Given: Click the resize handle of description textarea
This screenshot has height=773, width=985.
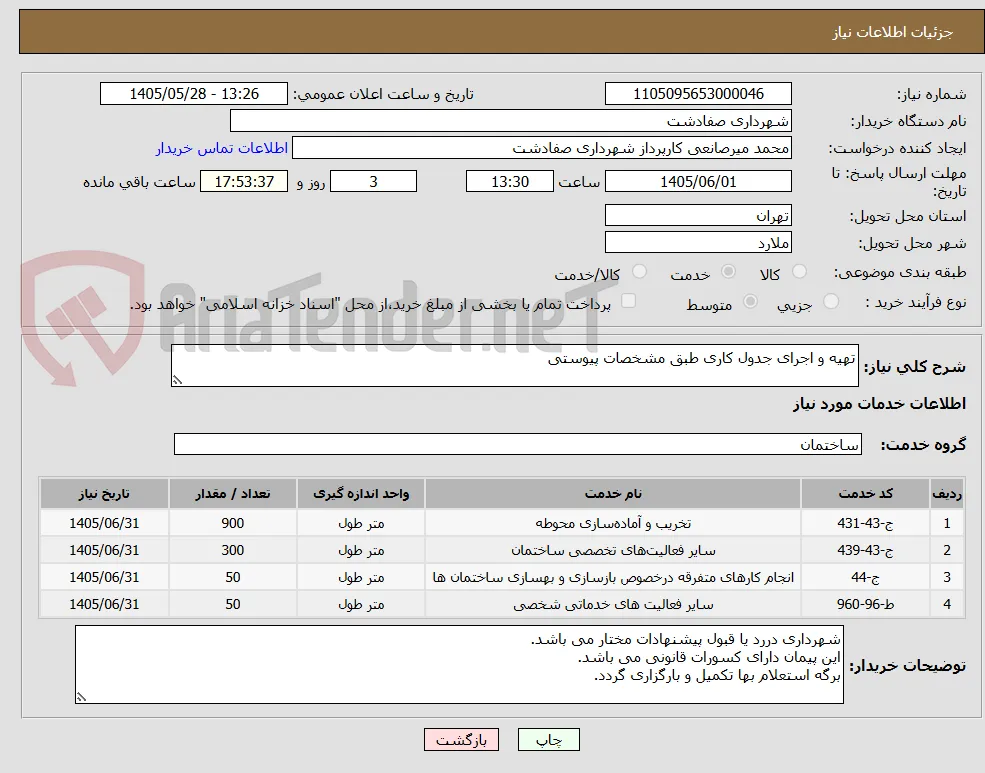Looking at the screenshot, I should pos(177,380).
